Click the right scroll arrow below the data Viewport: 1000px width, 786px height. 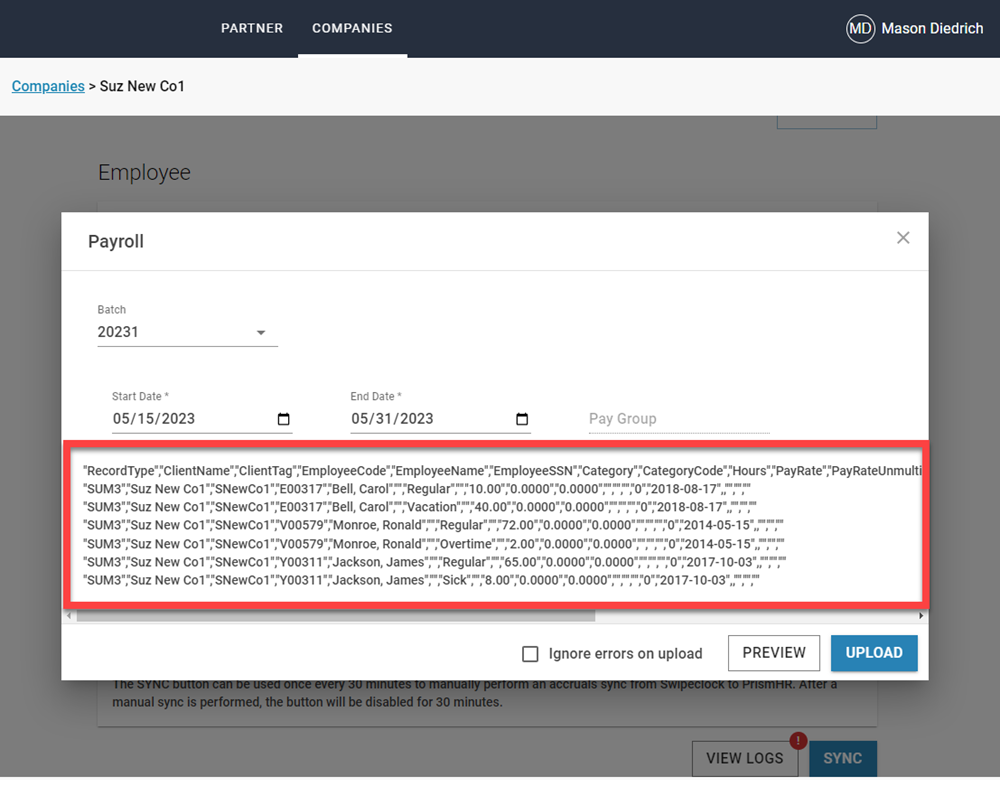click(x=921, y=614)
